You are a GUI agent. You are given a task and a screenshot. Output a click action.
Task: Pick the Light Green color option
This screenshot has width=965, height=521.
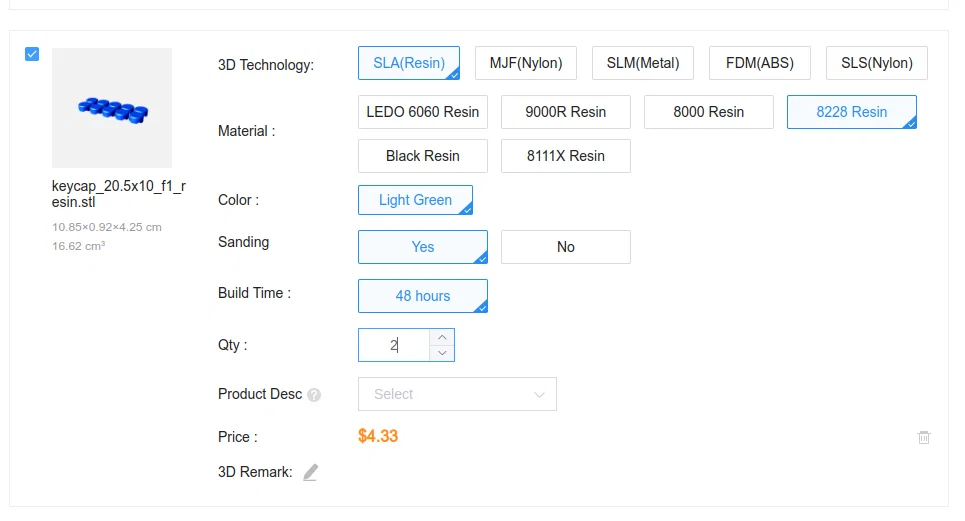(415, 200)
